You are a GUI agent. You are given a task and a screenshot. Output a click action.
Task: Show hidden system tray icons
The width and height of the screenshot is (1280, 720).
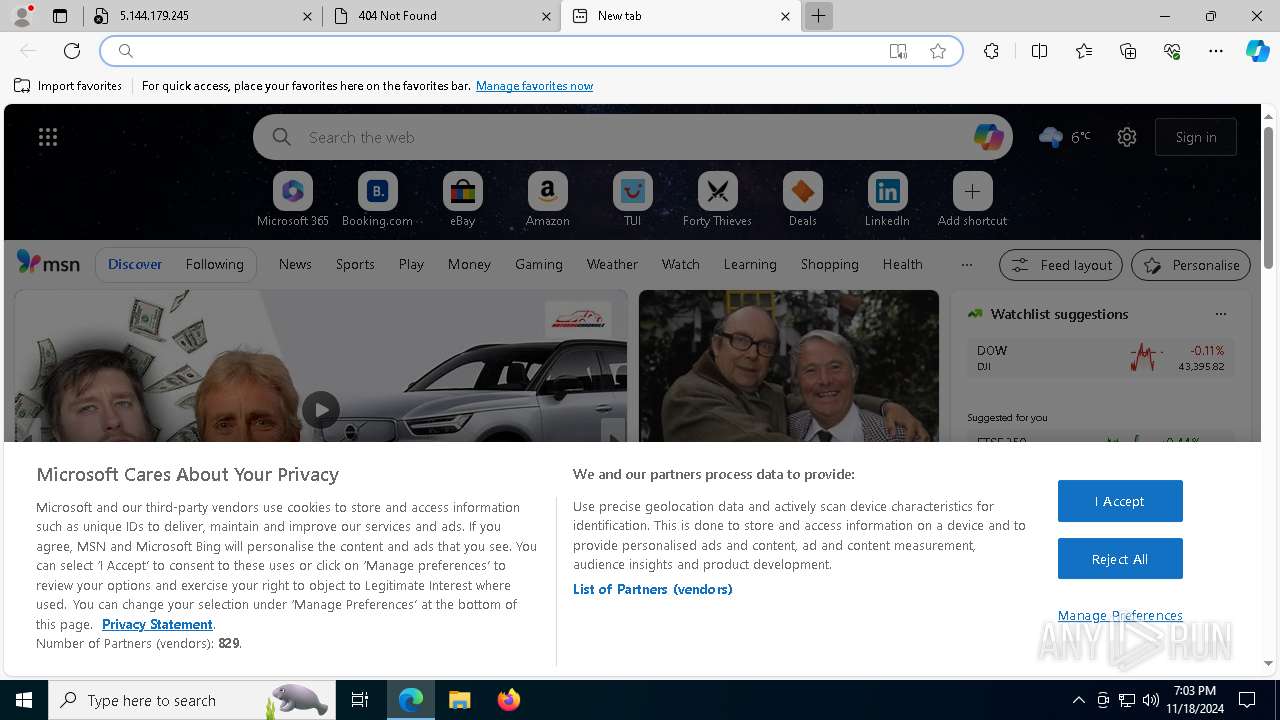[x=1078, y=700]
